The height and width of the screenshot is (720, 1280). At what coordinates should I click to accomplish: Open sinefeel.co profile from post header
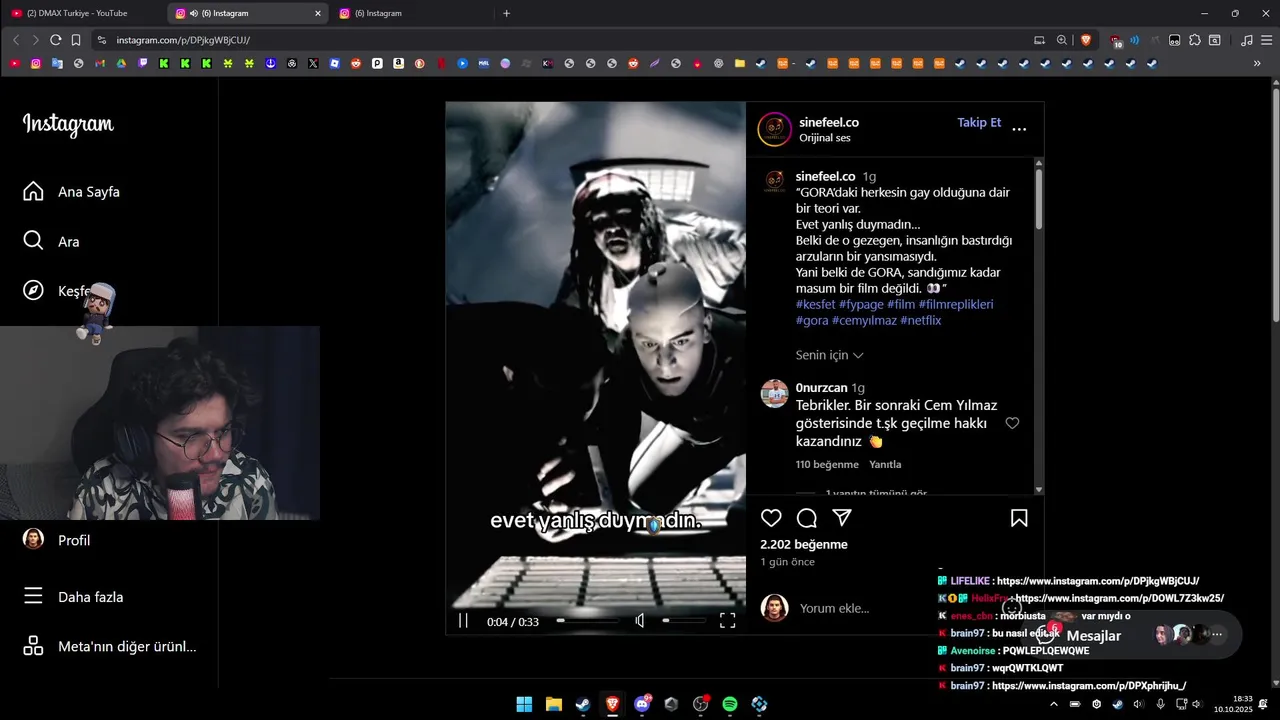[x=829, y=122]
